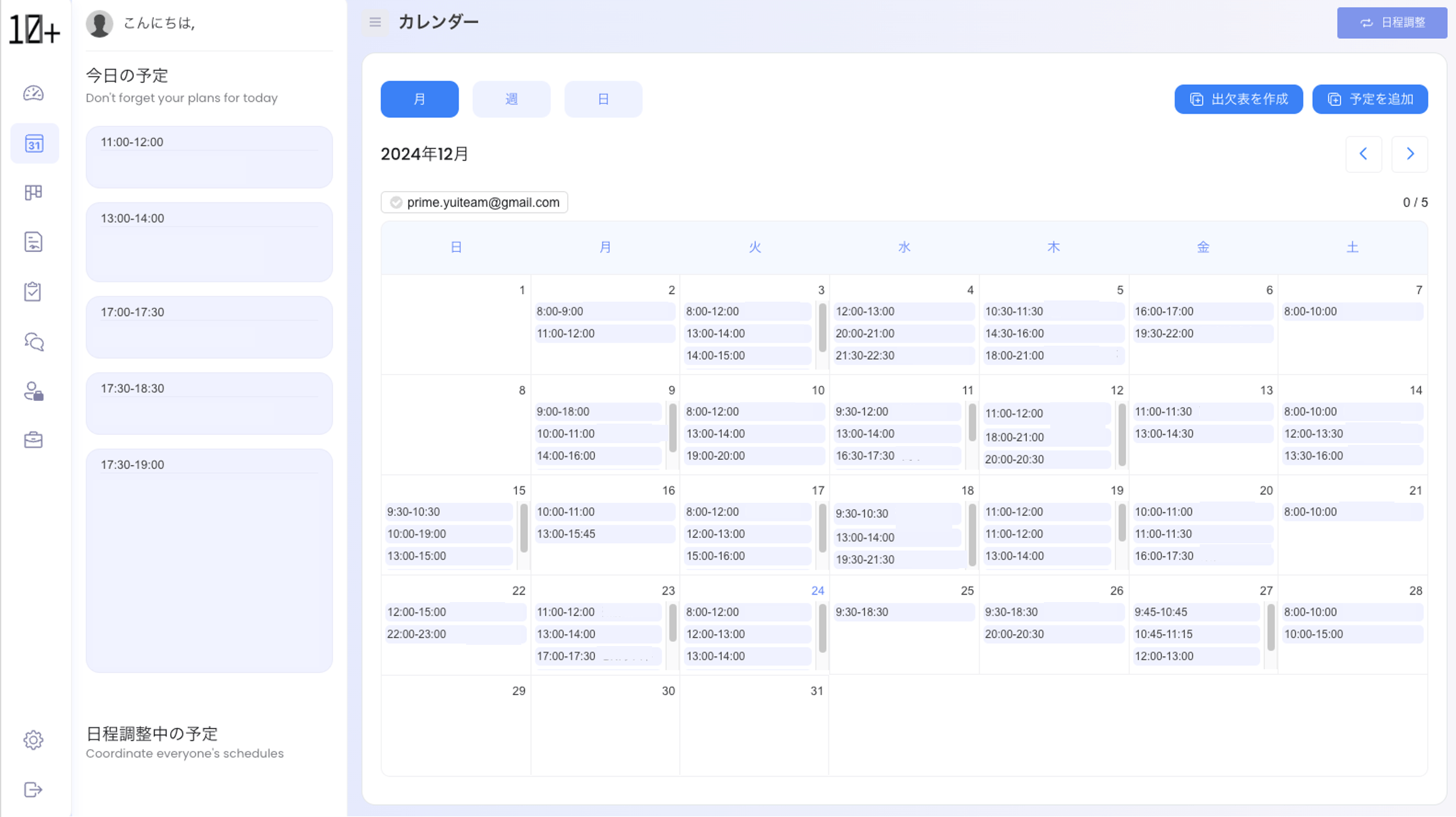The image size is (1456, 817).
Task: Open the 11:00-12:00 card in today's plans
Action: click(x=209, y=157)
